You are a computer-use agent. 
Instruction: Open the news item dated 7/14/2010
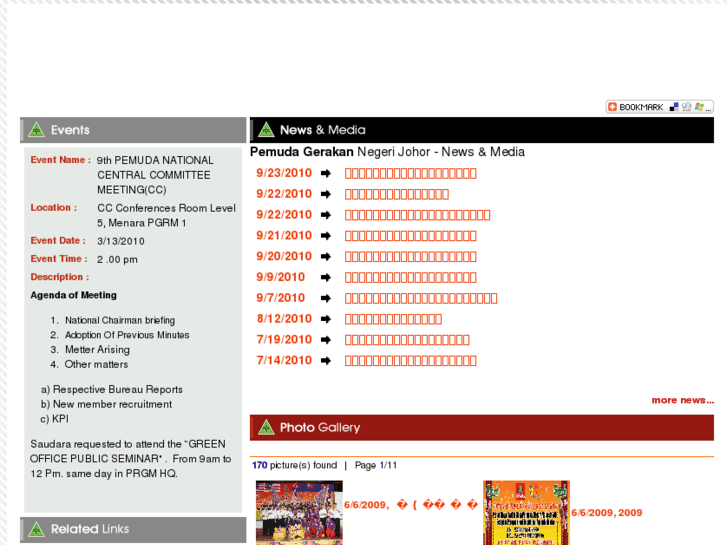(410, 360)
